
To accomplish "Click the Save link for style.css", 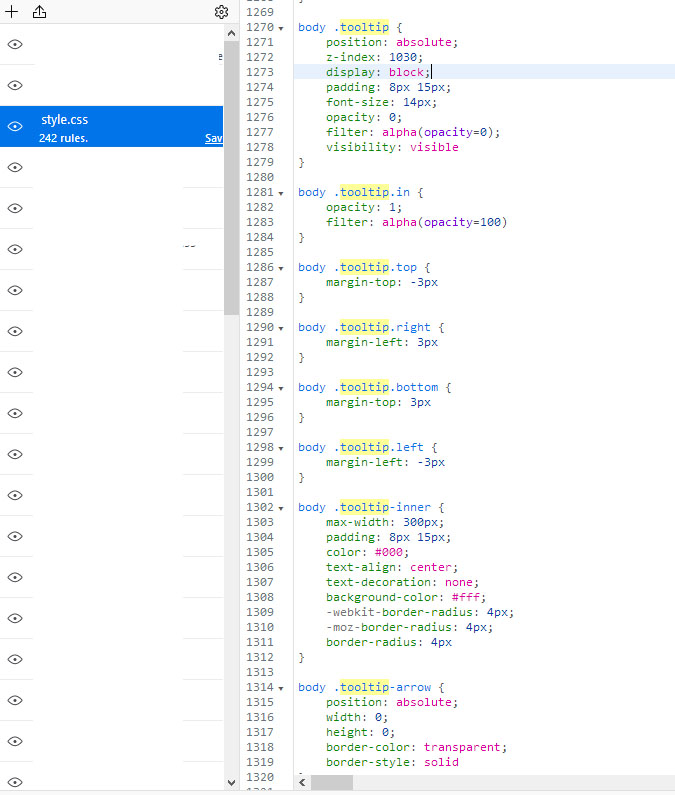I will click(213, 139).
